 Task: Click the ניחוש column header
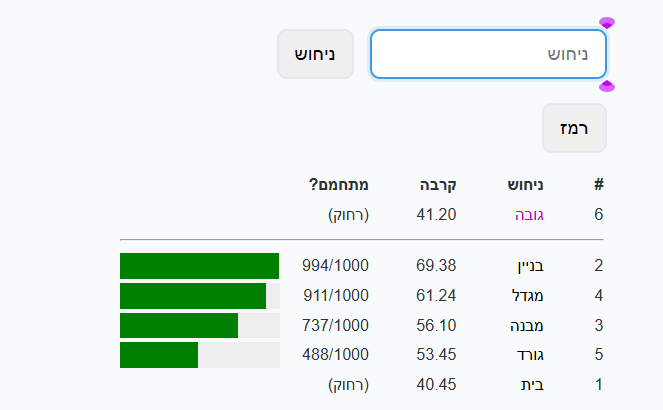click(525, 184)
